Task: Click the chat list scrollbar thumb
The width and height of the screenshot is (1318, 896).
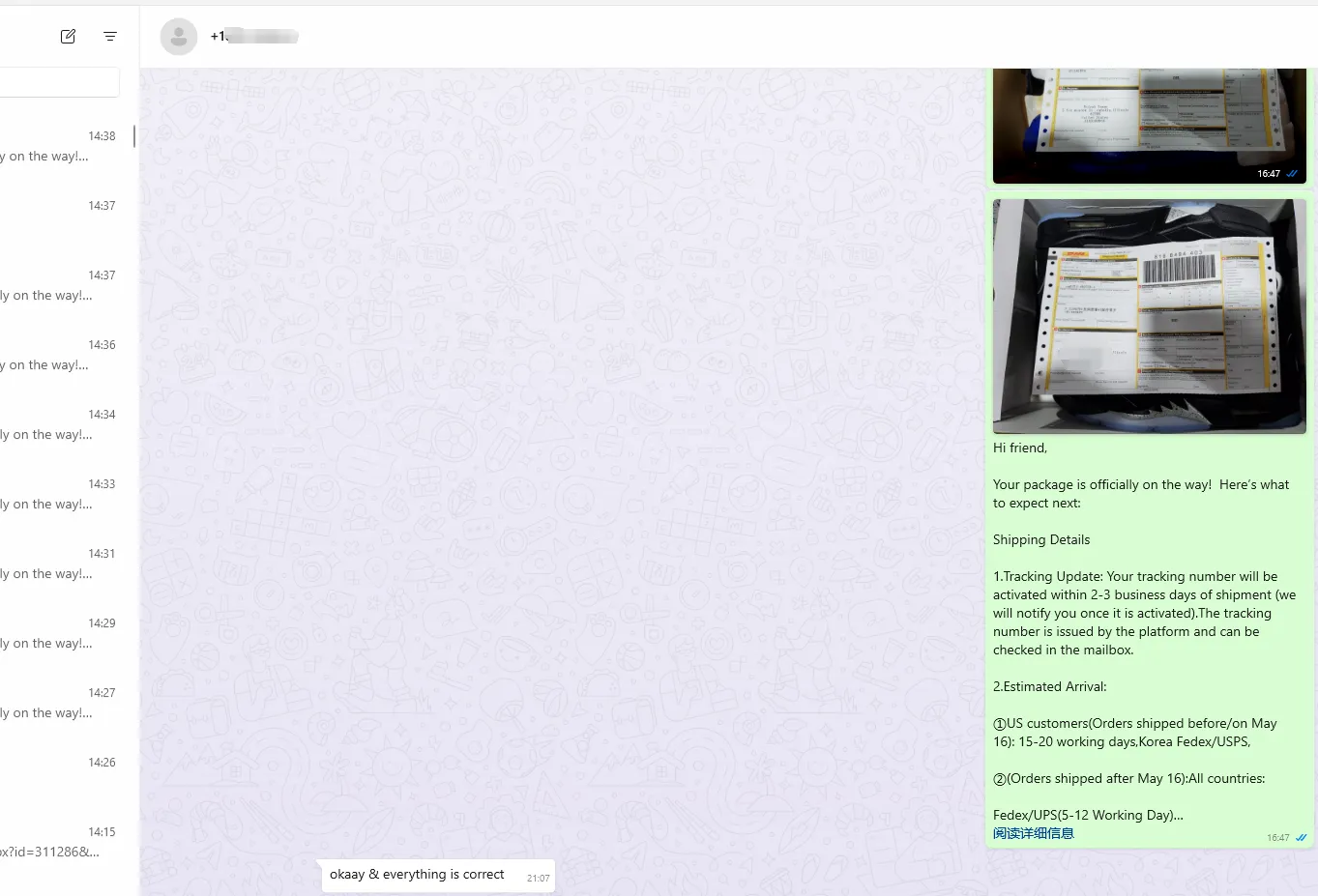Action: (x=133, y=136)
